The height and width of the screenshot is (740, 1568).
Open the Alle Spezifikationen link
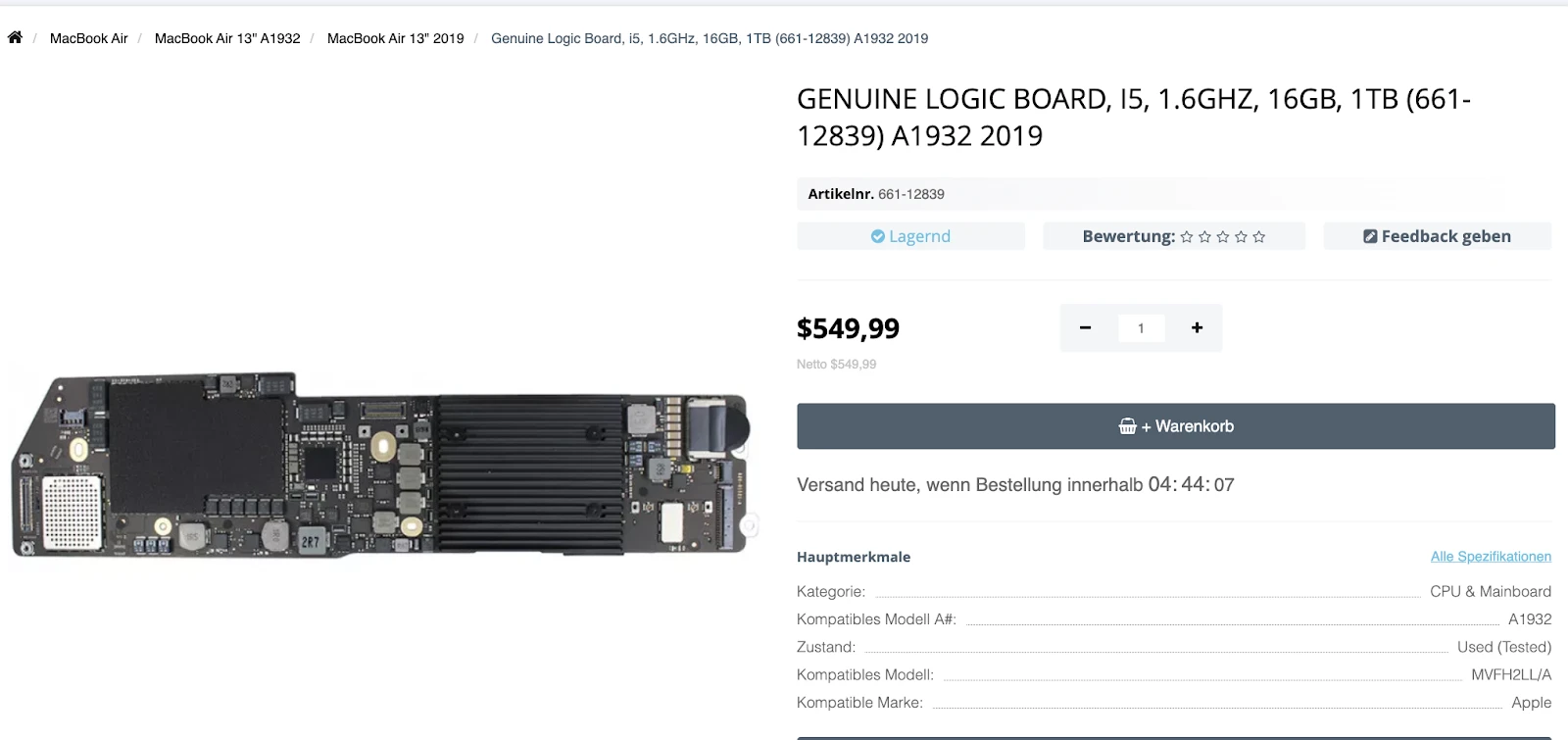(1491, 556)
